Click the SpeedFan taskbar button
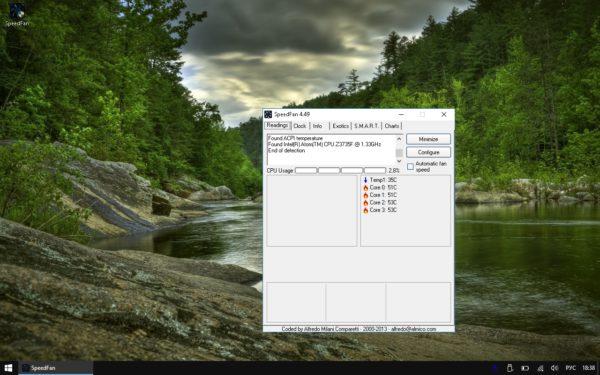Viewport: 600px width, 375px height. tap(56, 368)
